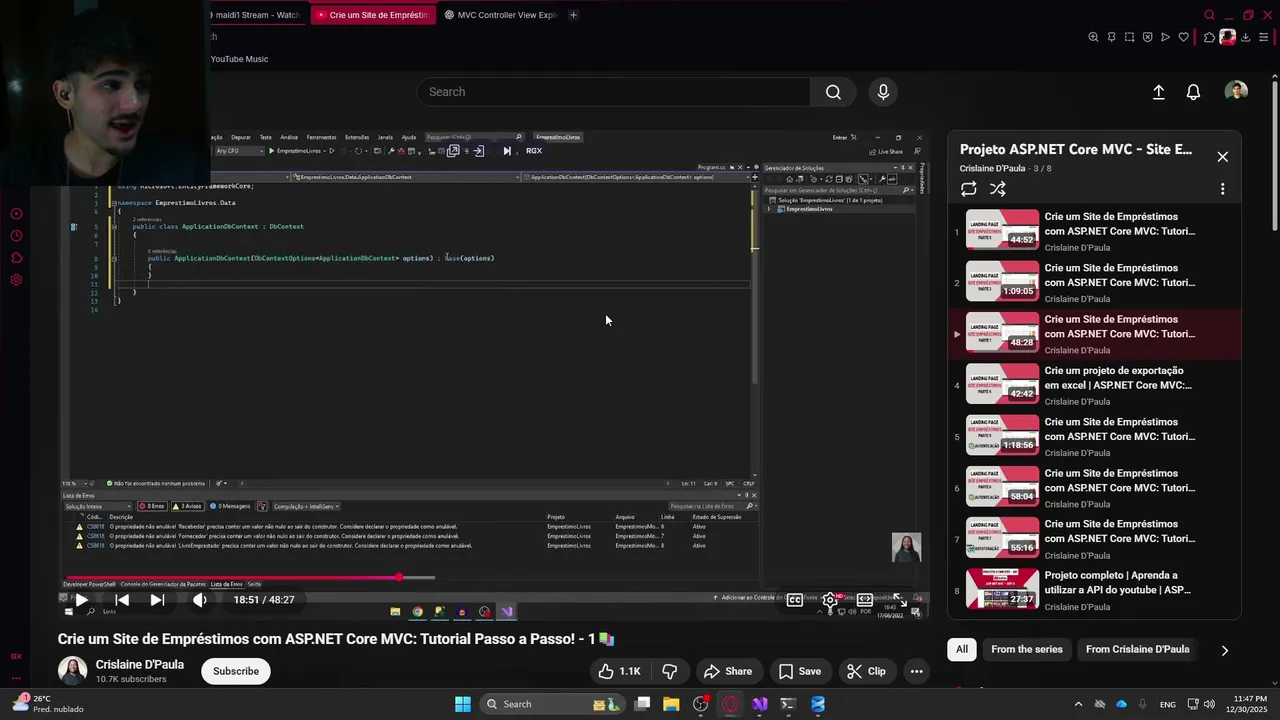Toggle shuffle playlist
Viewport: 1280px width, 720px height.
tap(997, 189)
